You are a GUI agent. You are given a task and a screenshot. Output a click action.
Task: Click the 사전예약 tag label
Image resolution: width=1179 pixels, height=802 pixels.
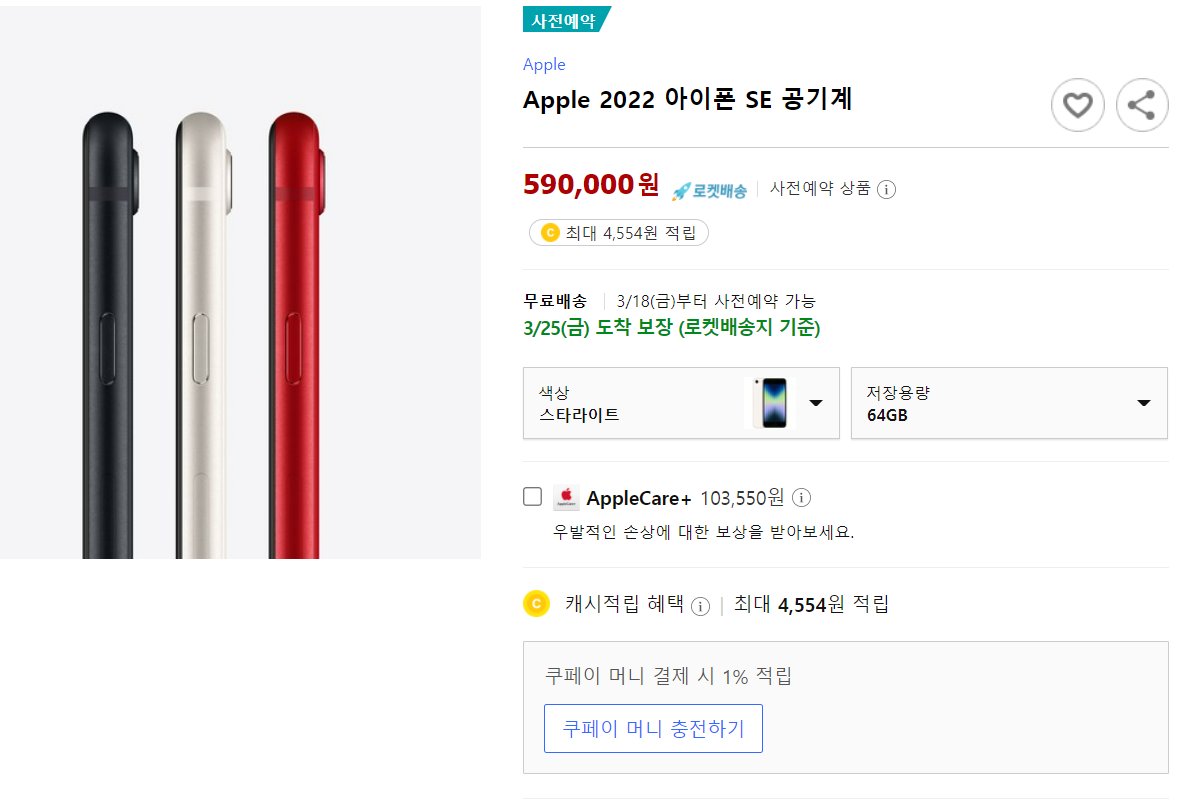tap(565, 20)
